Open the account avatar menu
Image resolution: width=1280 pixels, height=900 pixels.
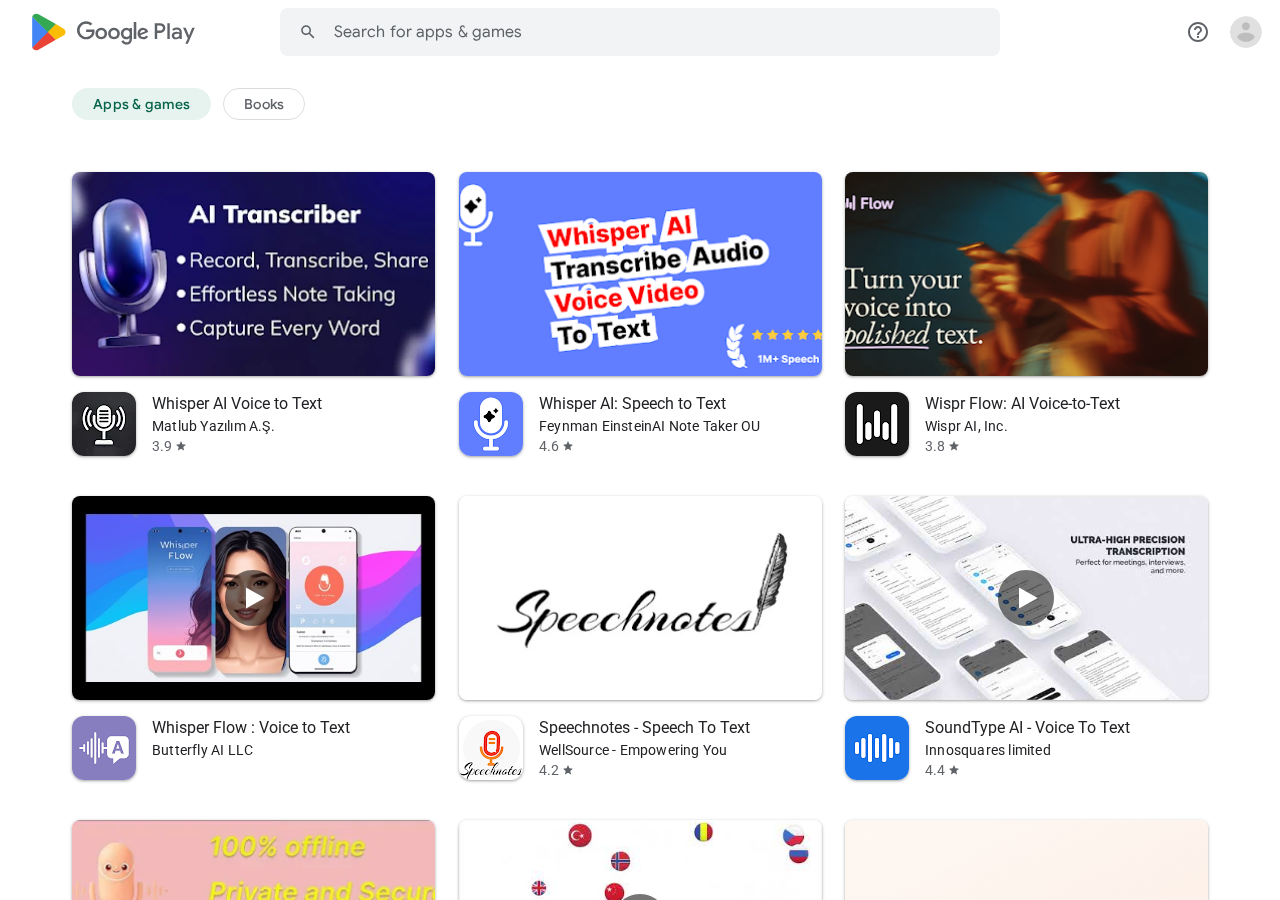click(1246, 32)
